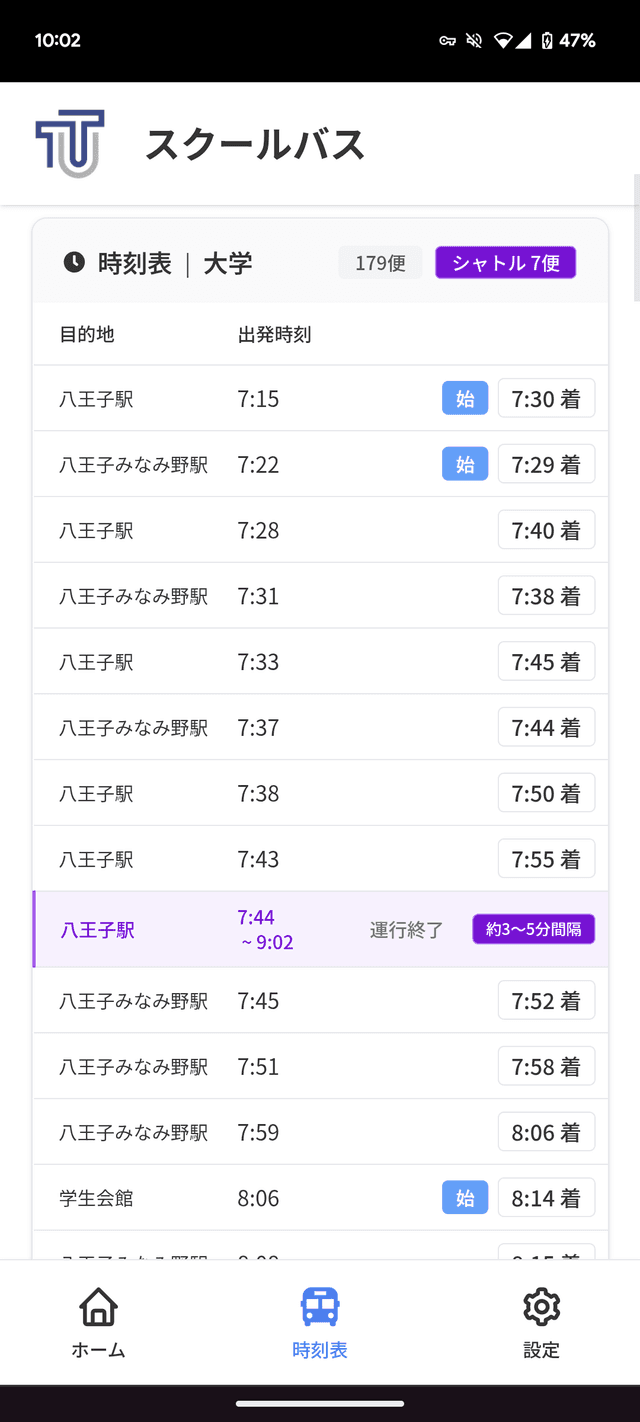
Task: Toggle the 始 badge on the 学生会館 row
Action: (x=464, y=1197)
